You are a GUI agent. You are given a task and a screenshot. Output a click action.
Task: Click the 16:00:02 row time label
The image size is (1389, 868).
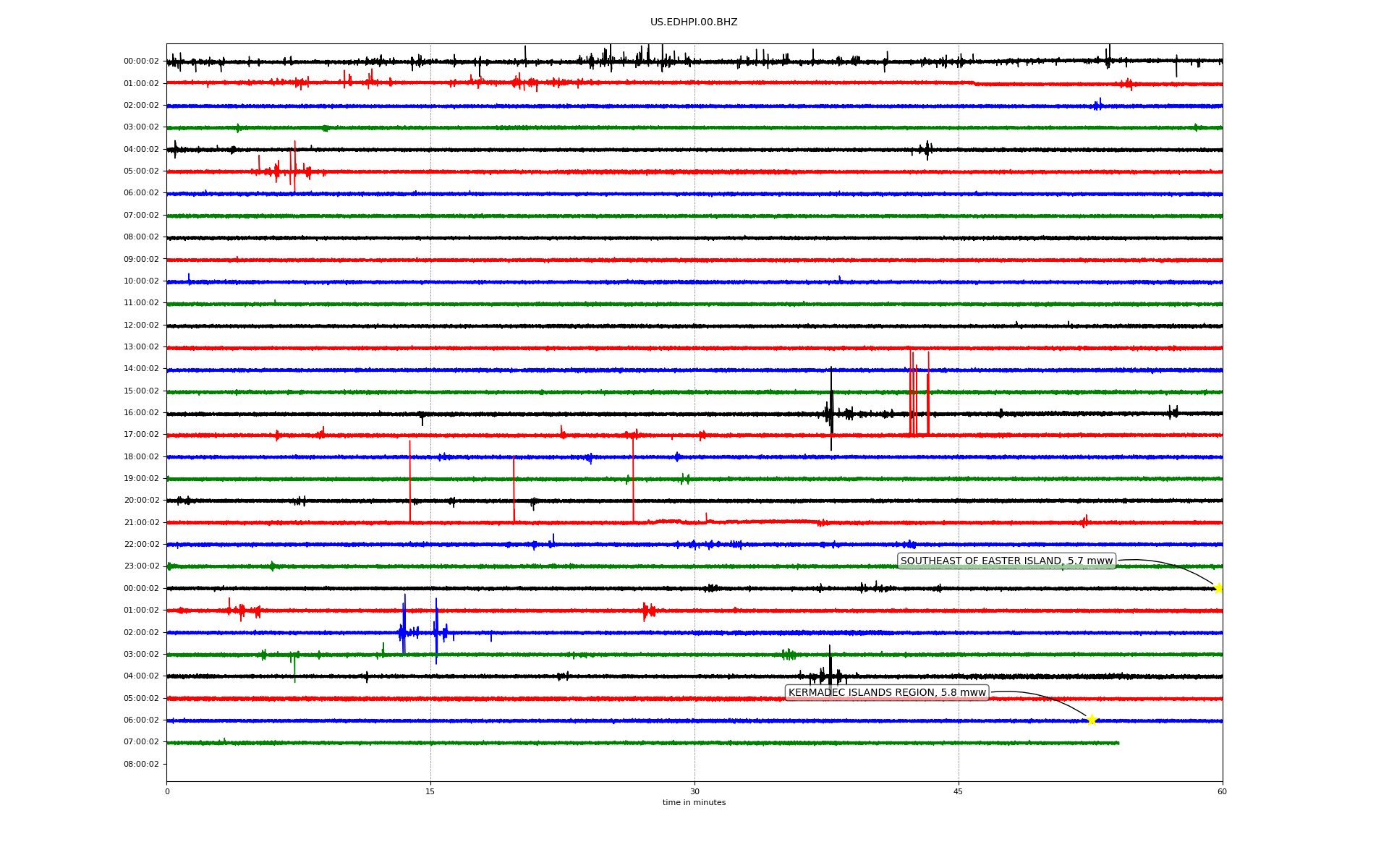[141, 413]
